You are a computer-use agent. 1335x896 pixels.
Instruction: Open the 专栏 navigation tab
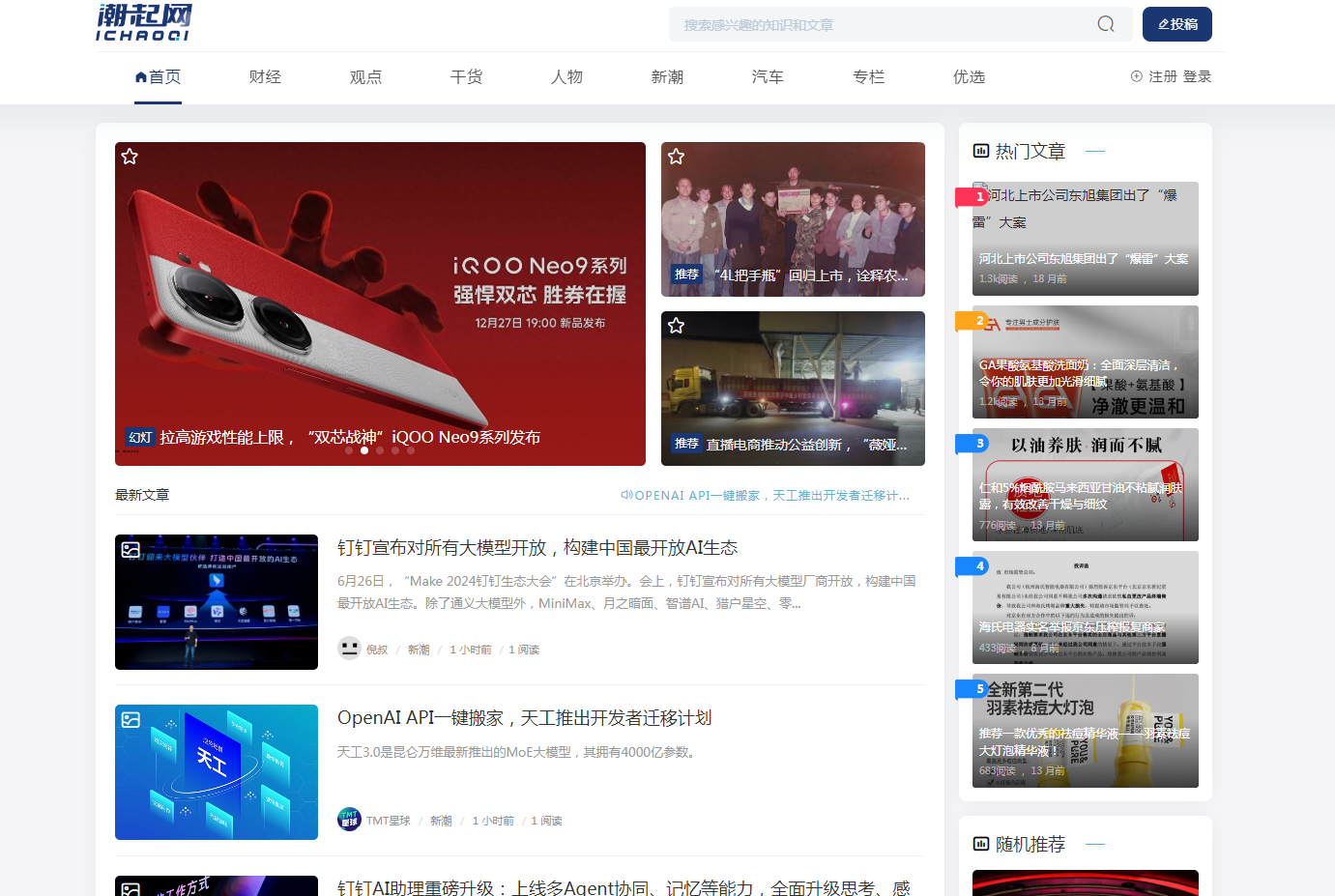[x=868, y=77]
